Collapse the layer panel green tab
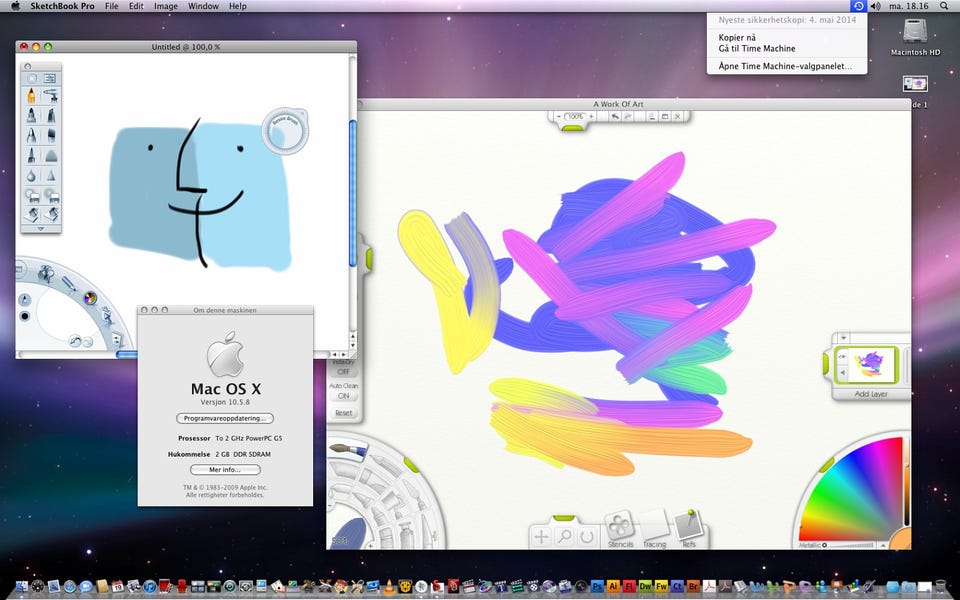Screen dimensions: 960x600 [826, 364]
